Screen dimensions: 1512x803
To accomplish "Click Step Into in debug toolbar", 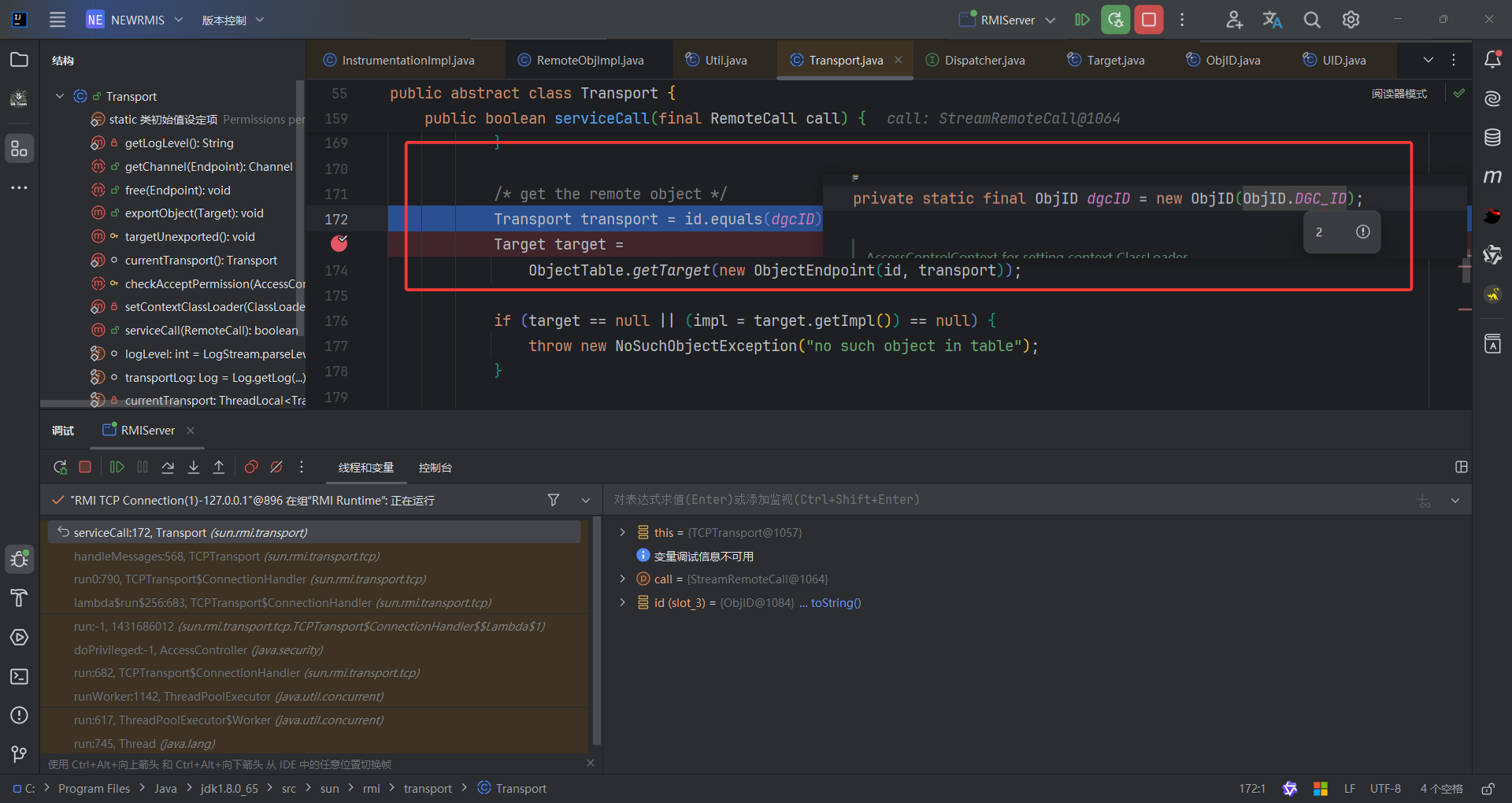I will point(194,467).
